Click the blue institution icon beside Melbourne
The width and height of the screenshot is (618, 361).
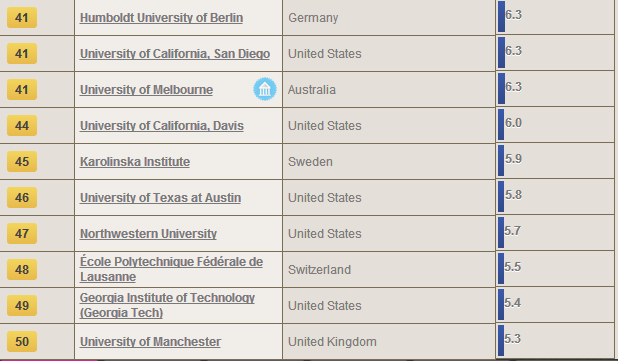264,89
